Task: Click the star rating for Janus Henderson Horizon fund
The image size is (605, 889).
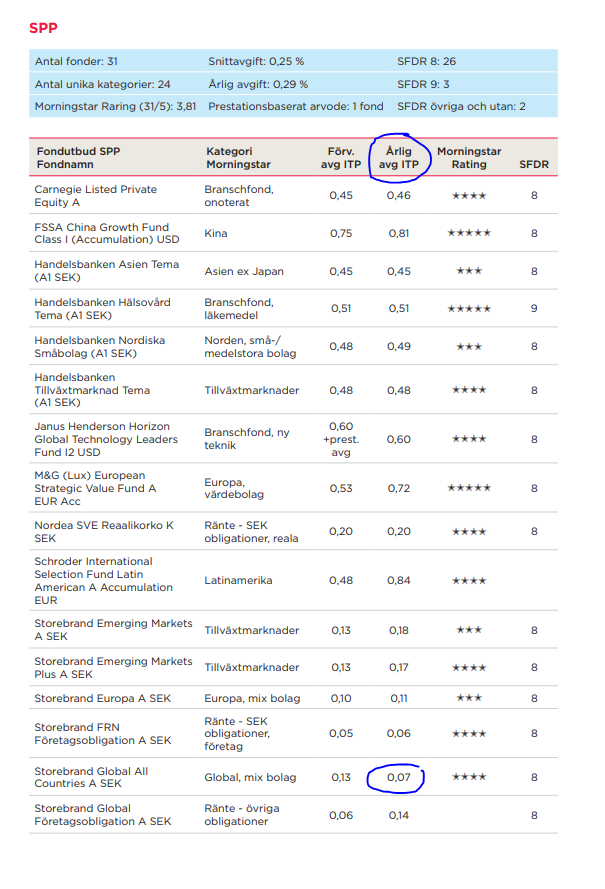Action: pos(469,439)
